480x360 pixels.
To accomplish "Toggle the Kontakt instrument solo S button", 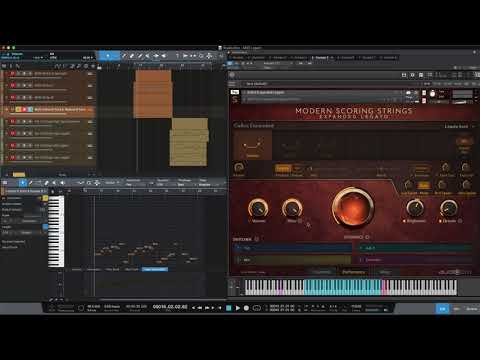I will click(424, 93).
